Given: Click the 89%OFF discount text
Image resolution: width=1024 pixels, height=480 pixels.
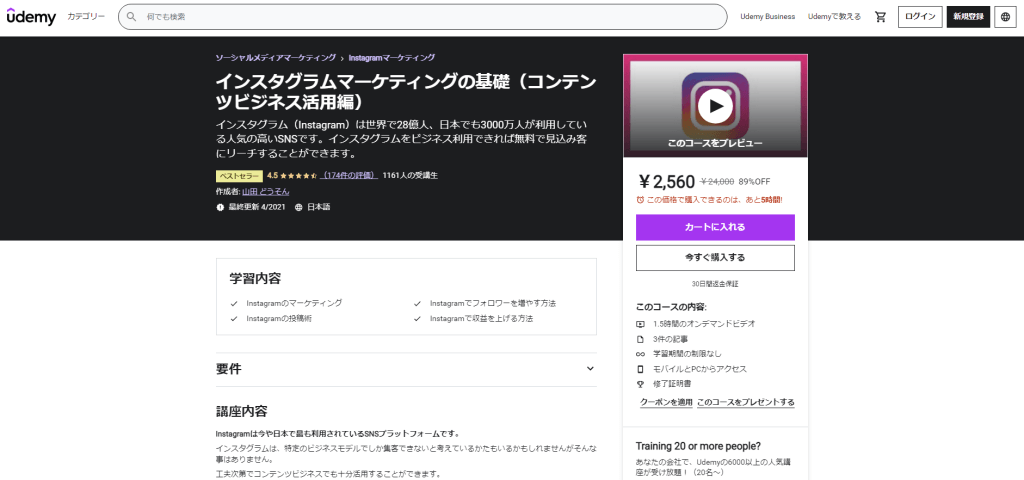Looking at the screenshot, I should tap(754, 182).
